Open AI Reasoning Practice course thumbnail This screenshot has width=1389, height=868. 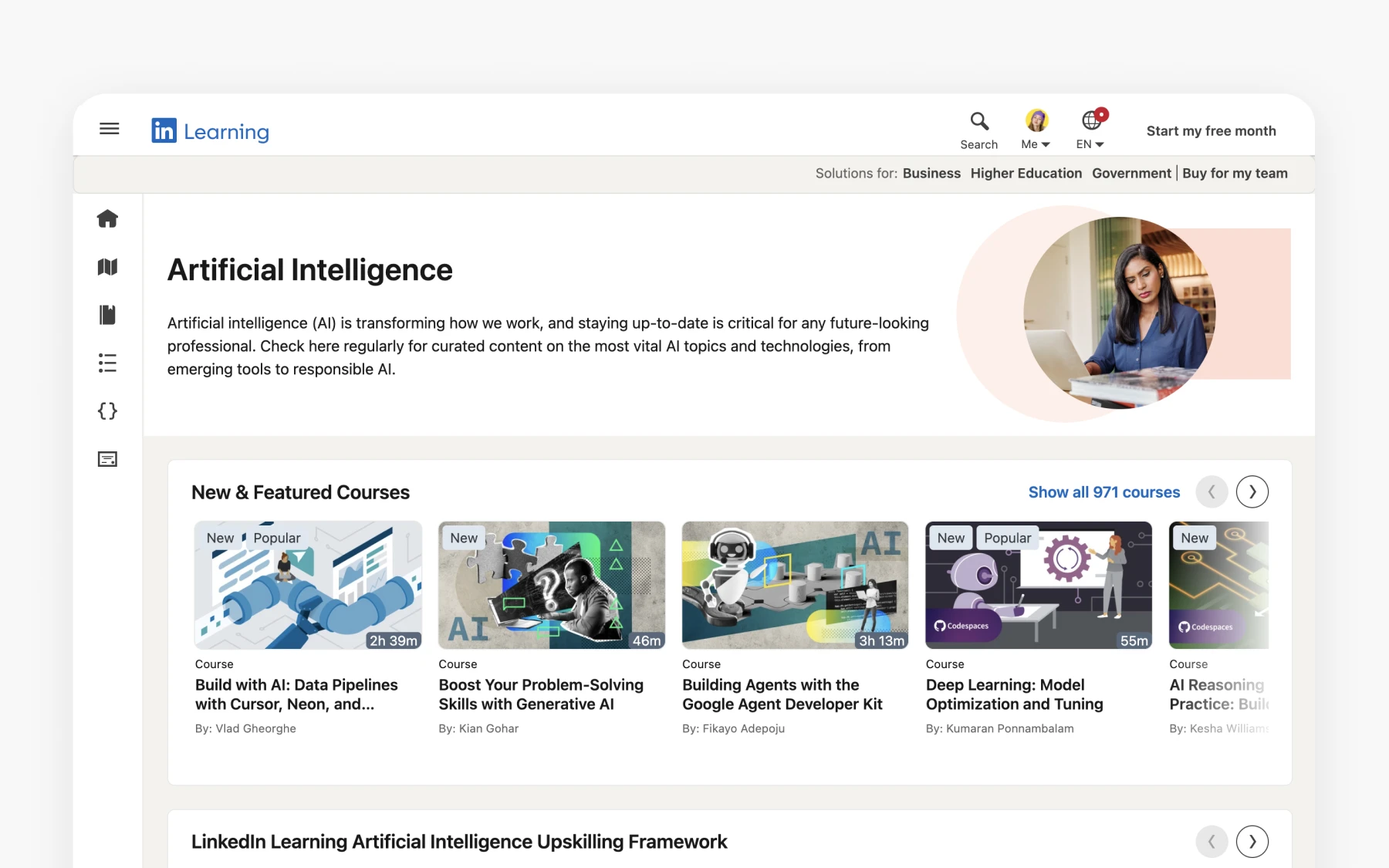click(1218, 585)
